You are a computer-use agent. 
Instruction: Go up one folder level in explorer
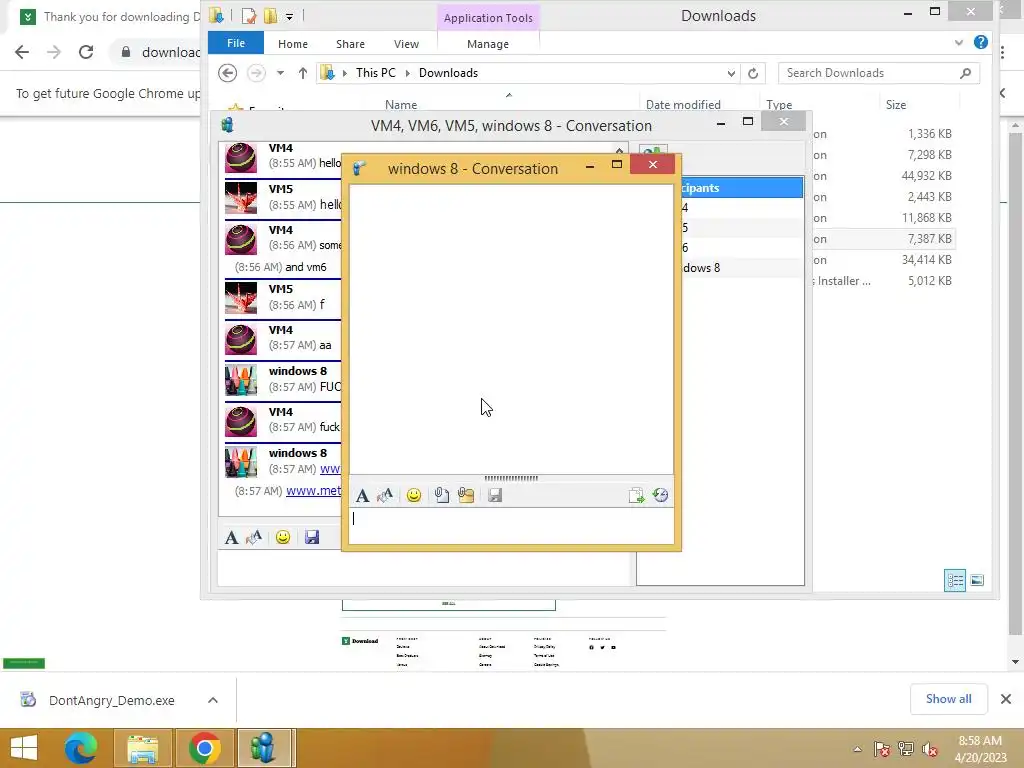pos(302,73)
